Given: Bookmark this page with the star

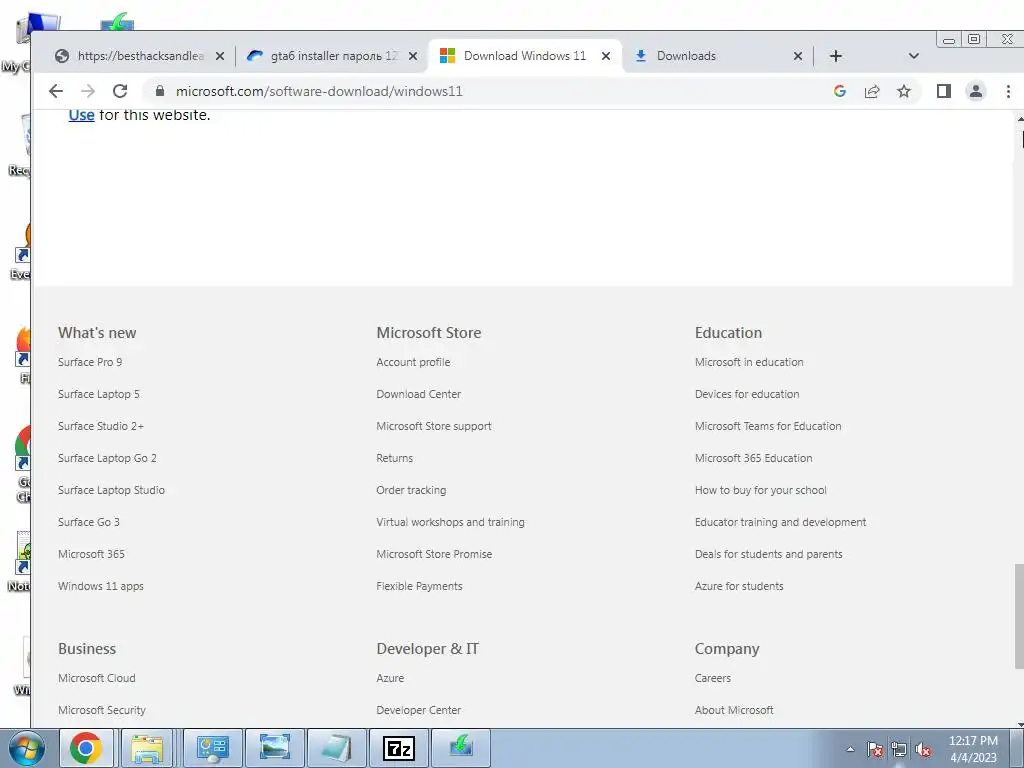Looking at the screenshot, I should tap(904, 91).
